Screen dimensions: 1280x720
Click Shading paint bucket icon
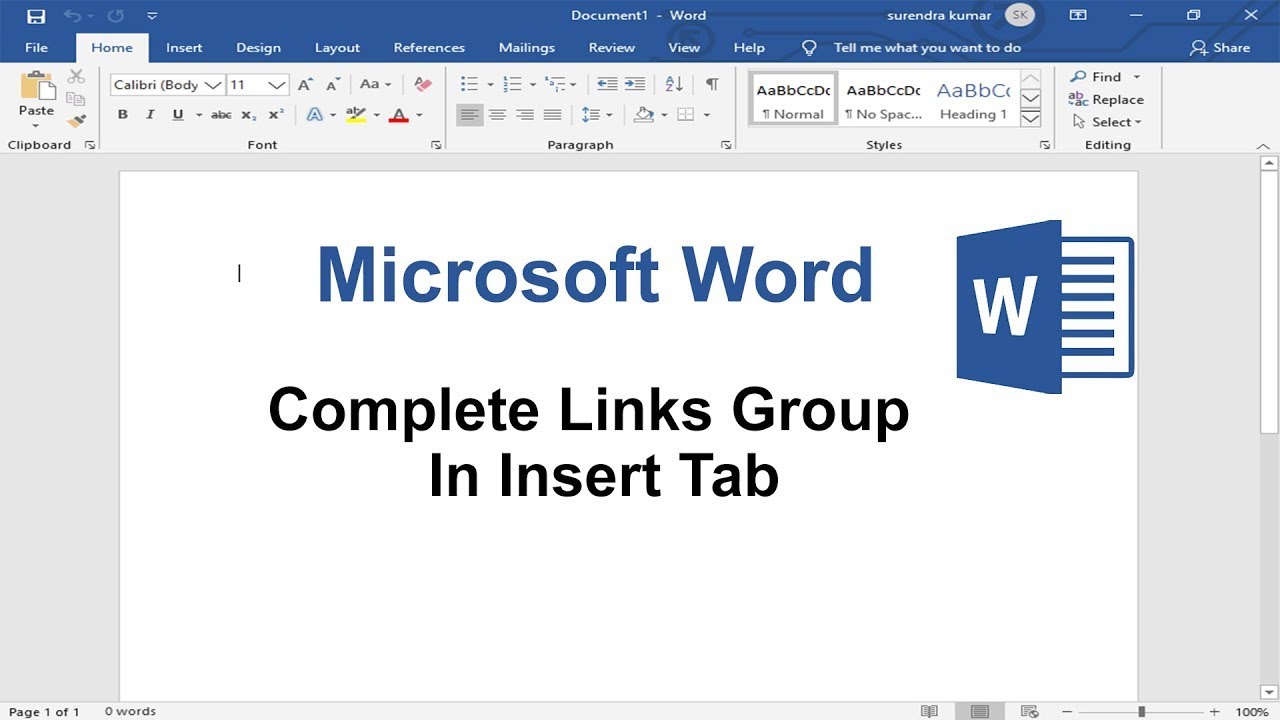click(x=644, y=115)
